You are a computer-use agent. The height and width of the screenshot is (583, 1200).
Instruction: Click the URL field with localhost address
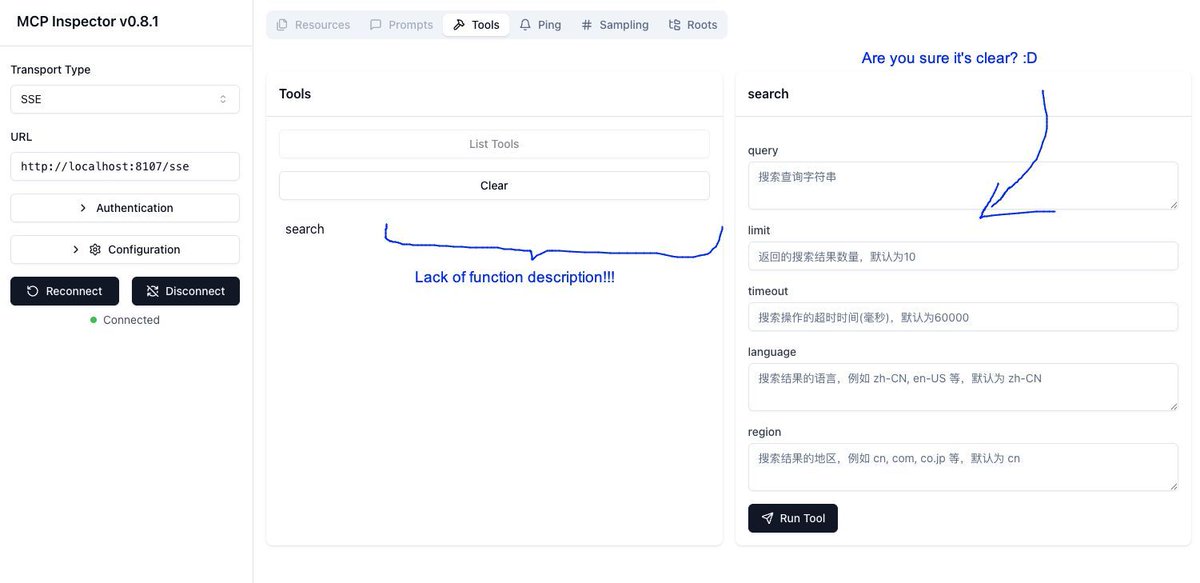point(125,166)
